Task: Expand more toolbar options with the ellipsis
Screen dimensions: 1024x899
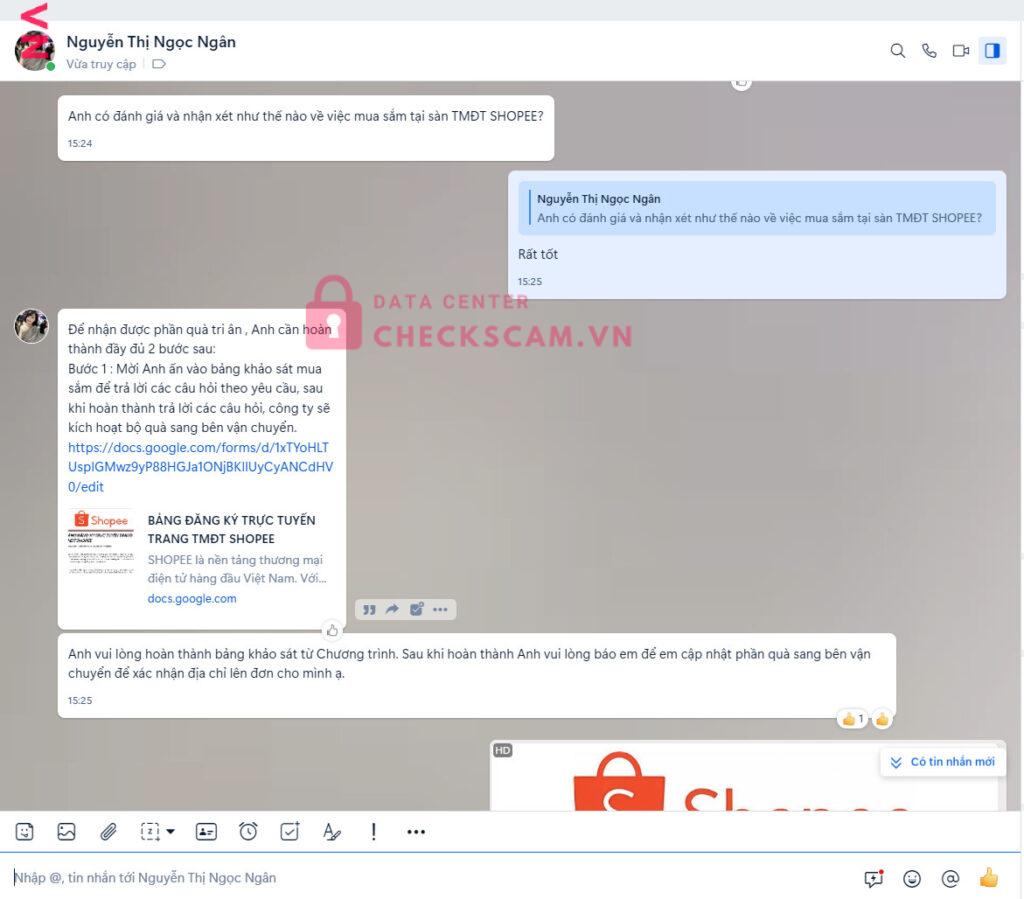Action: tap(416, 831)
